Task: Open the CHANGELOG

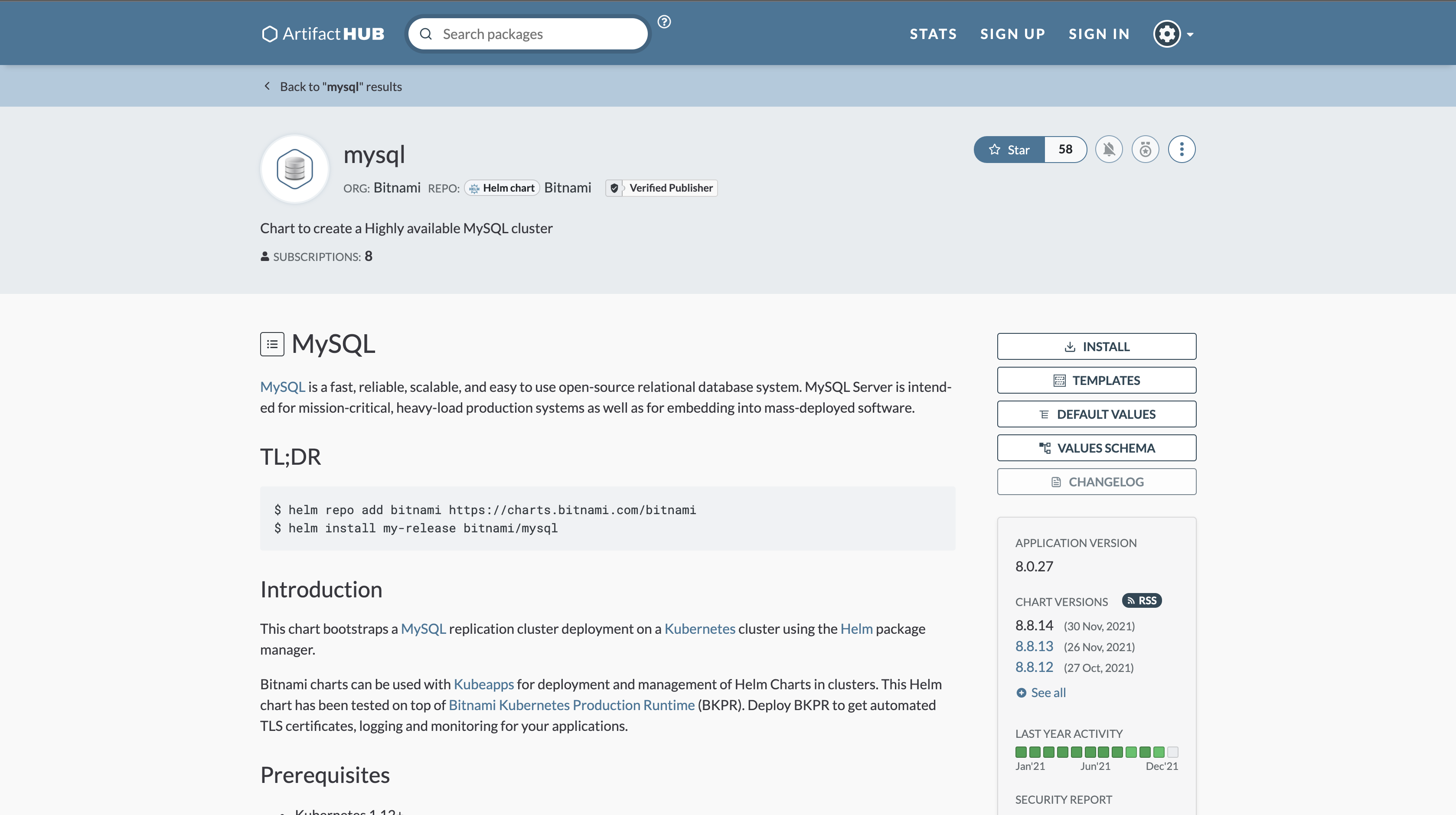Action: pyautogui.click(x=1097, y=482)
